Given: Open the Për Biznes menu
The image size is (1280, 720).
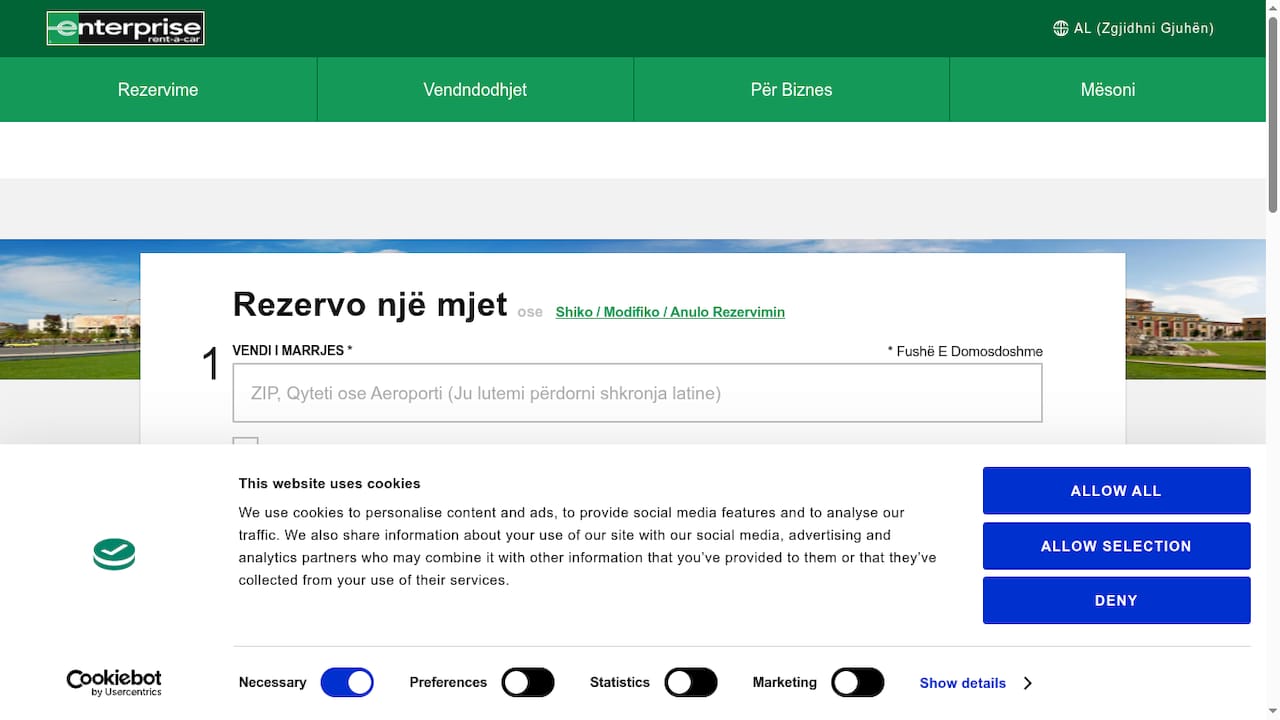Looking at the screenshot, I should pos(791,89).
